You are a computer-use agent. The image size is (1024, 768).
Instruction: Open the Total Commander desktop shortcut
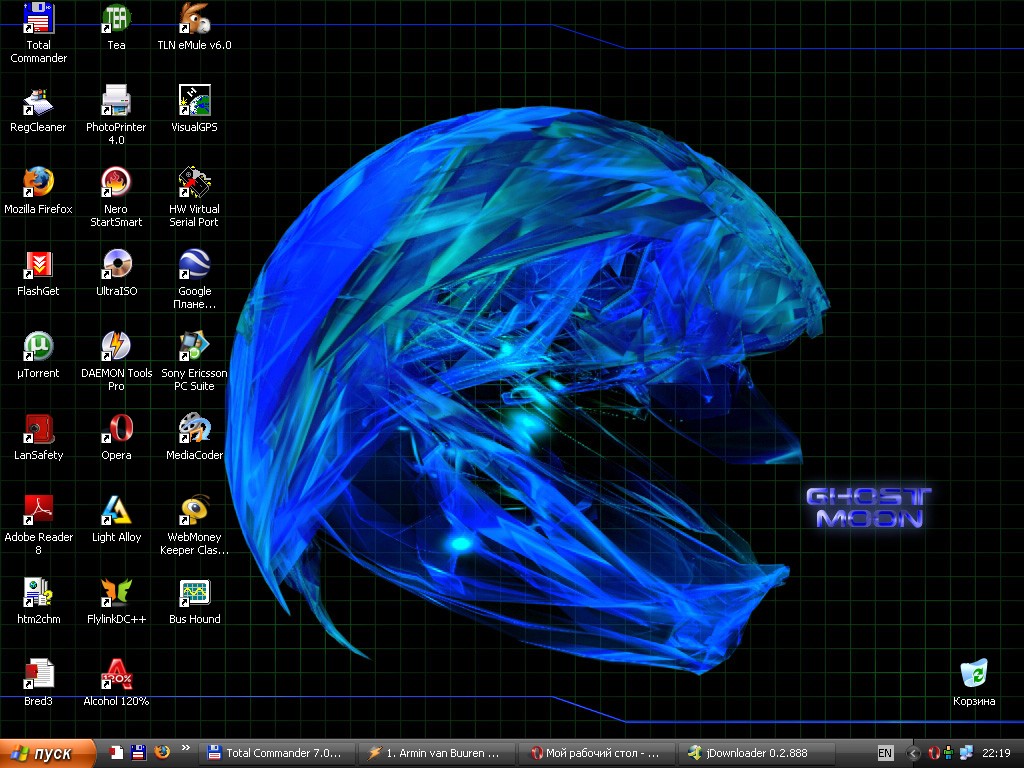point(38,20)
